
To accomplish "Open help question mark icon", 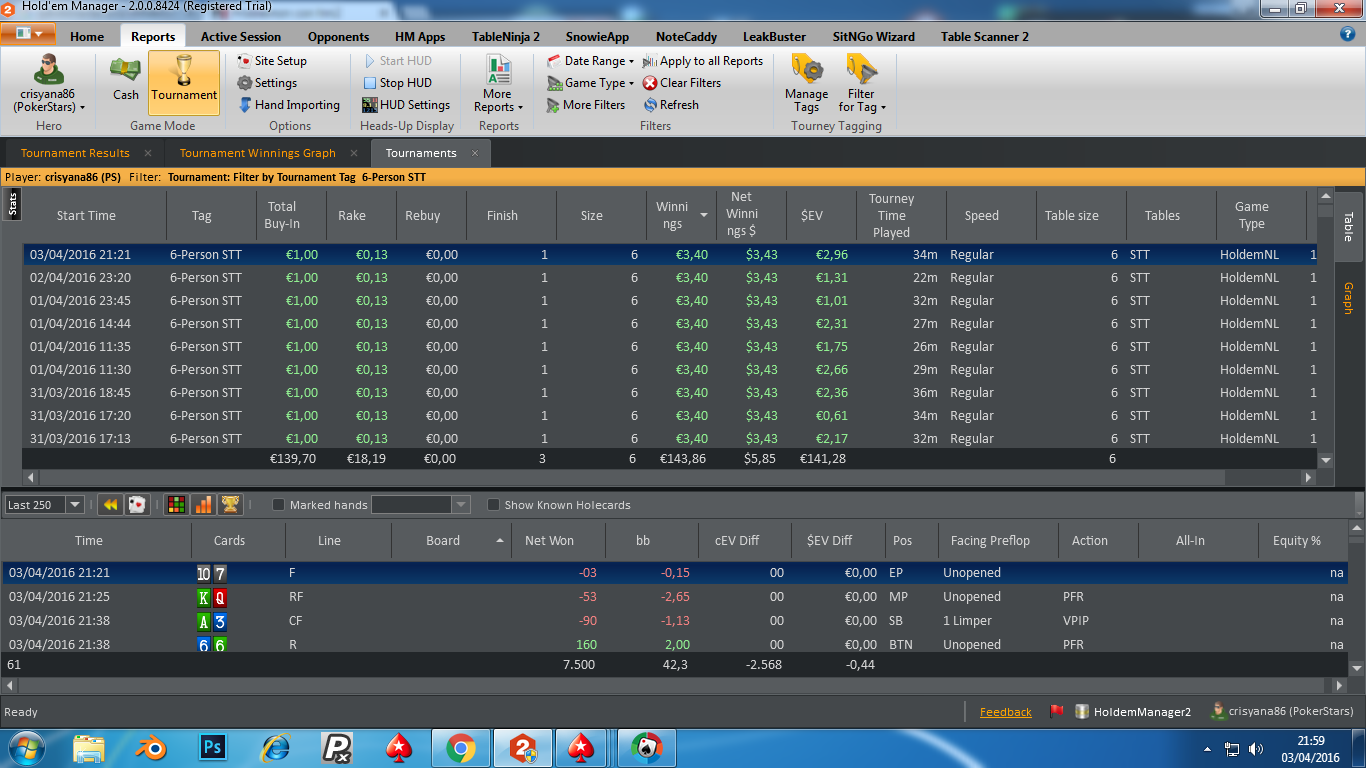I will (x=1347, y=34).
